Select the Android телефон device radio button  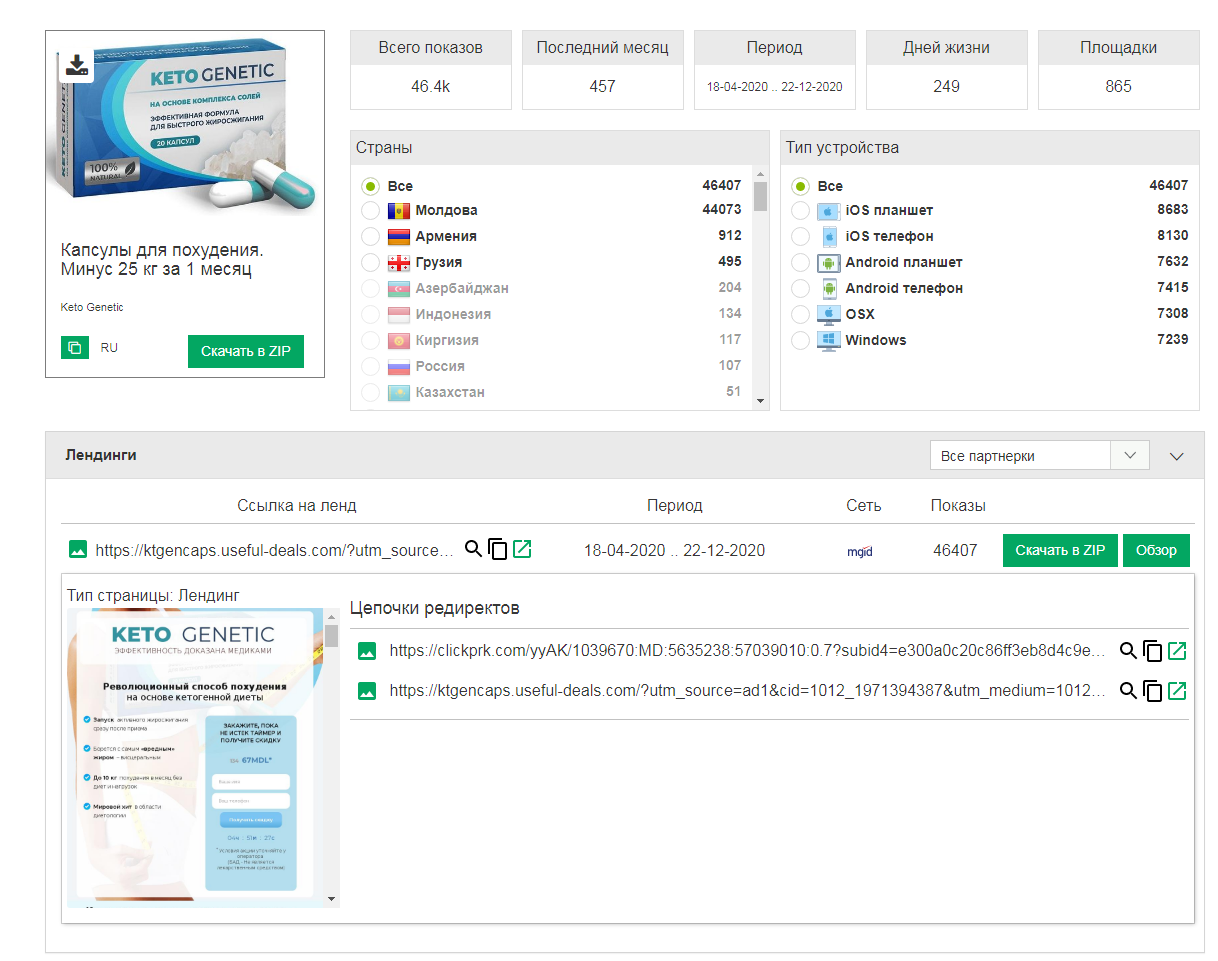(x=800, y=289)
